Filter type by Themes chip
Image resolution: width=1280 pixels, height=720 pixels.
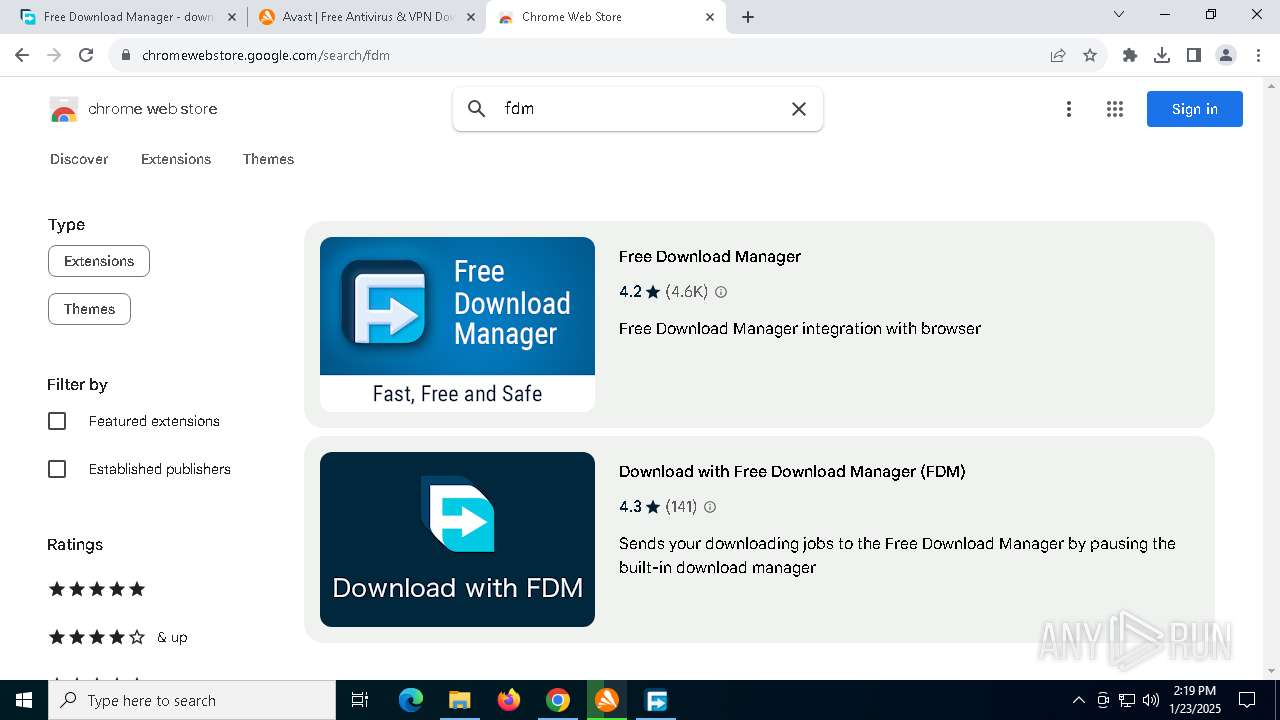[89, 309]
